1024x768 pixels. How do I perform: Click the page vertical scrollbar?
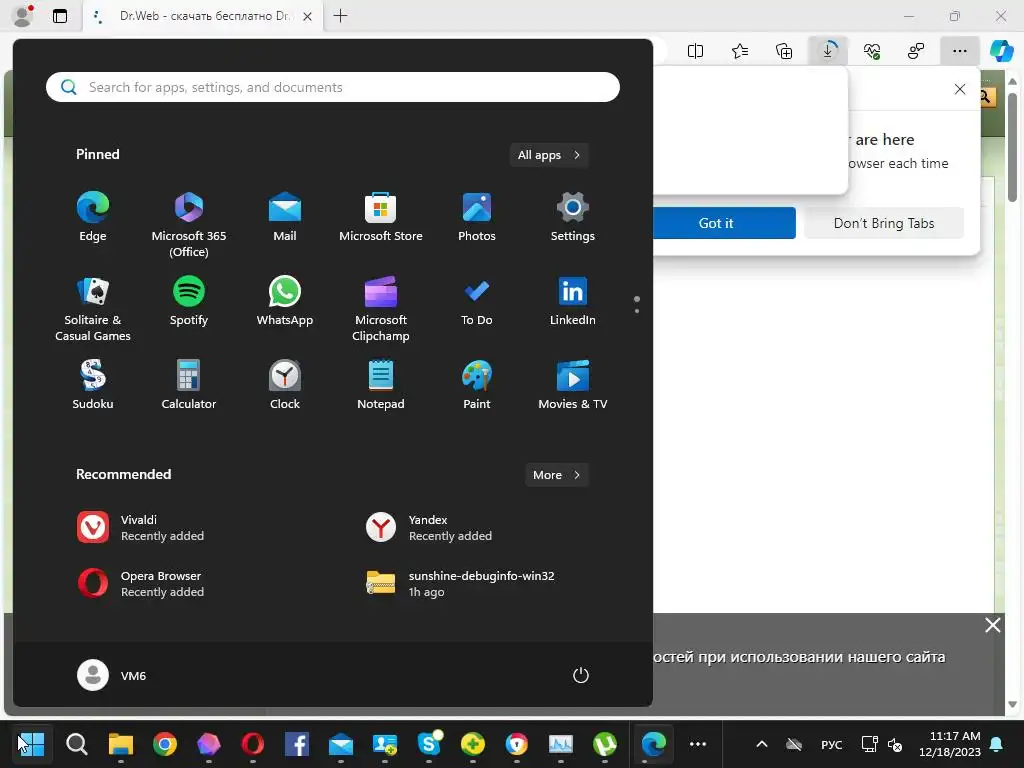1012,147
